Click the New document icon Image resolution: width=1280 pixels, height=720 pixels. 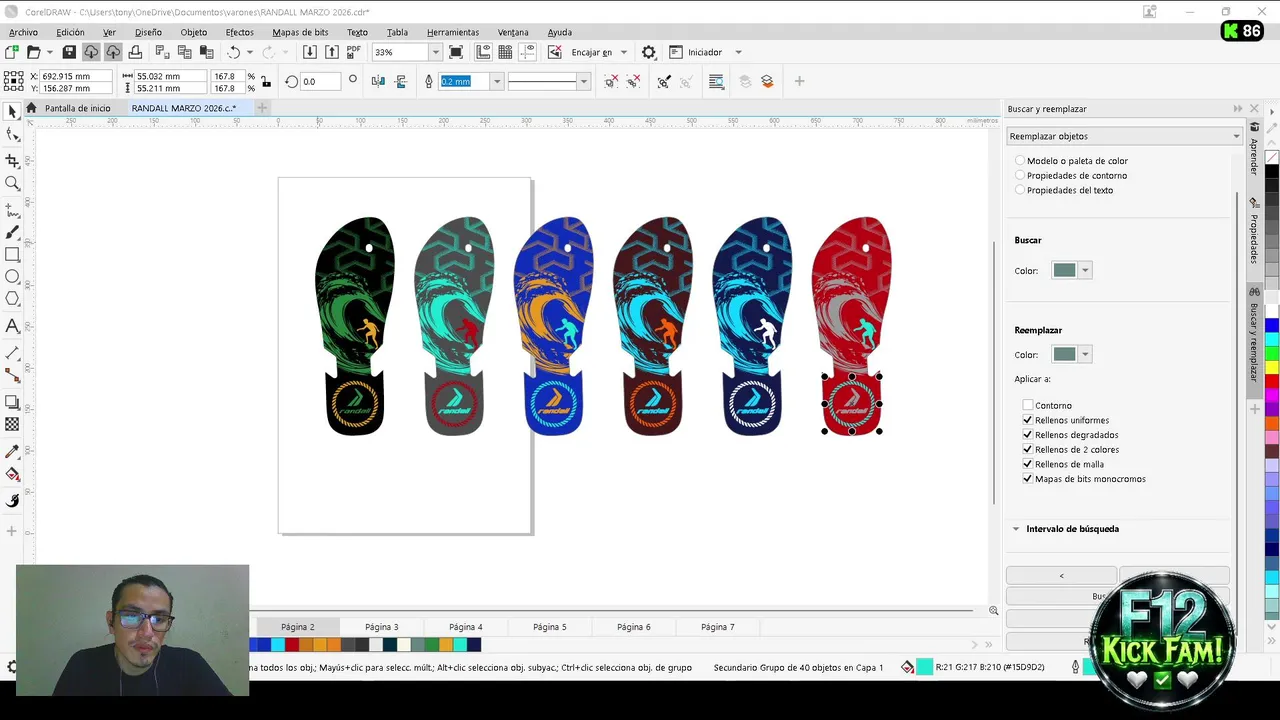12,52
